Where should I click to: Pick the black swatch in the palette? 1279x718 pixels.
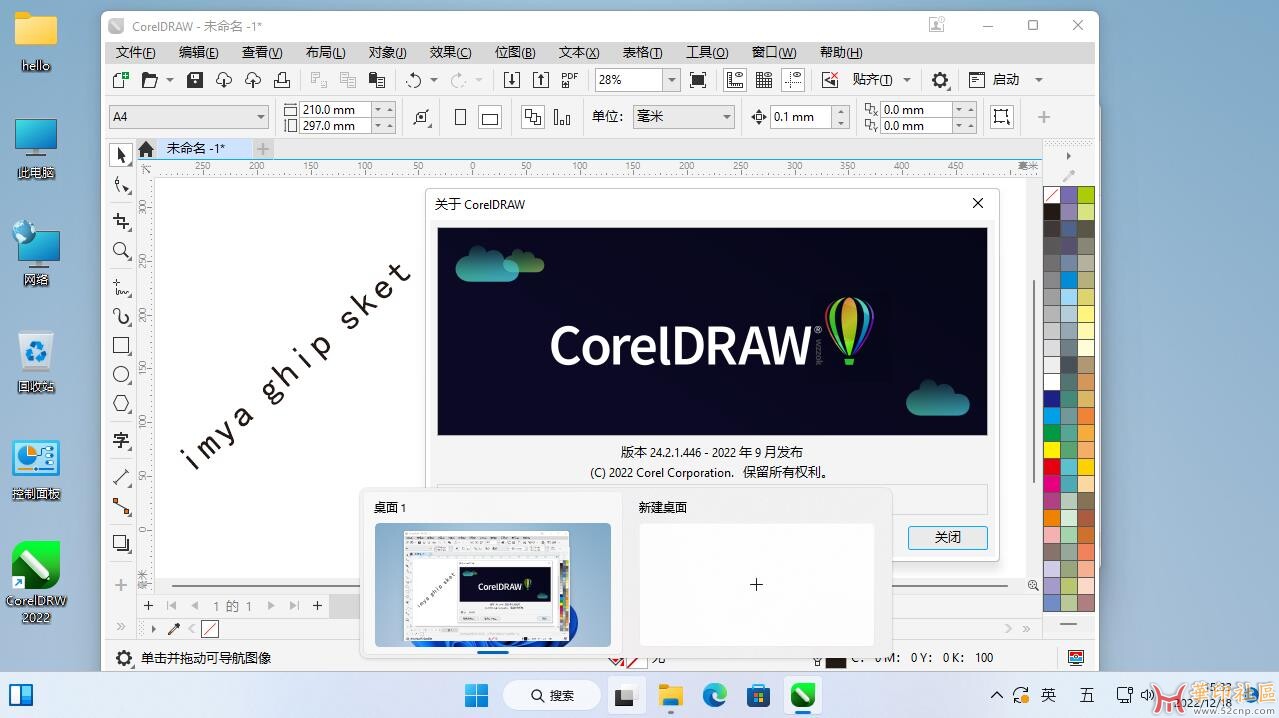coord(1052,211)
